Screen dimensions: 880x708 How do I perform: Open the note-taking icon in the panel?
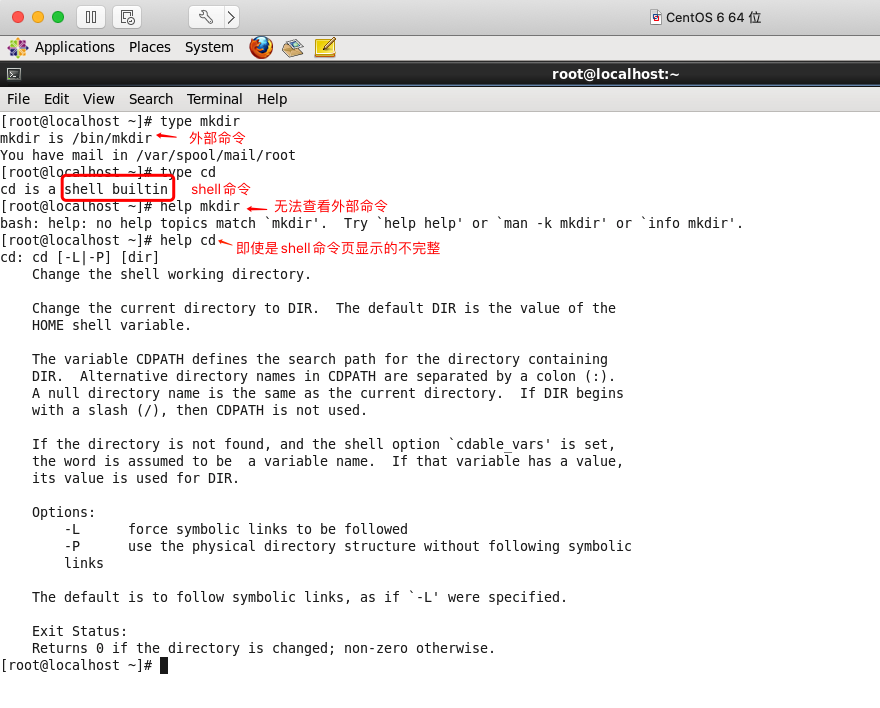pyautogui.click(x=326, y=48)
